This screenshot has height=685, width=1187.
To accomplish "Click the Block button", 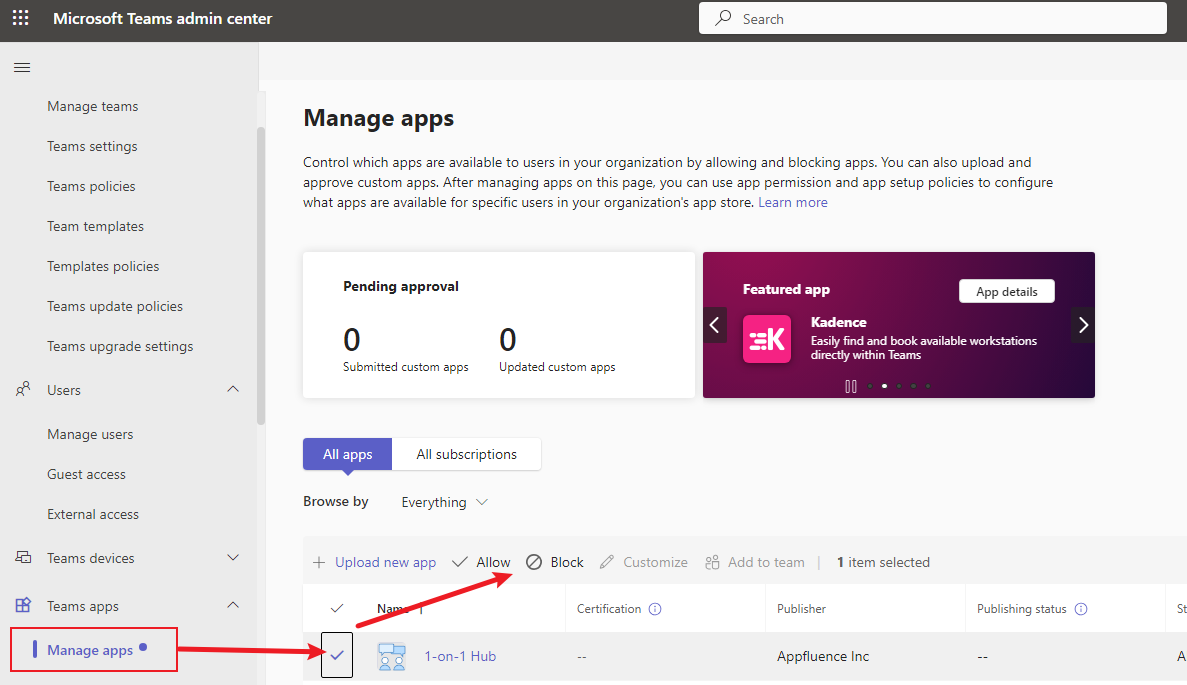I will click(555, 562).
